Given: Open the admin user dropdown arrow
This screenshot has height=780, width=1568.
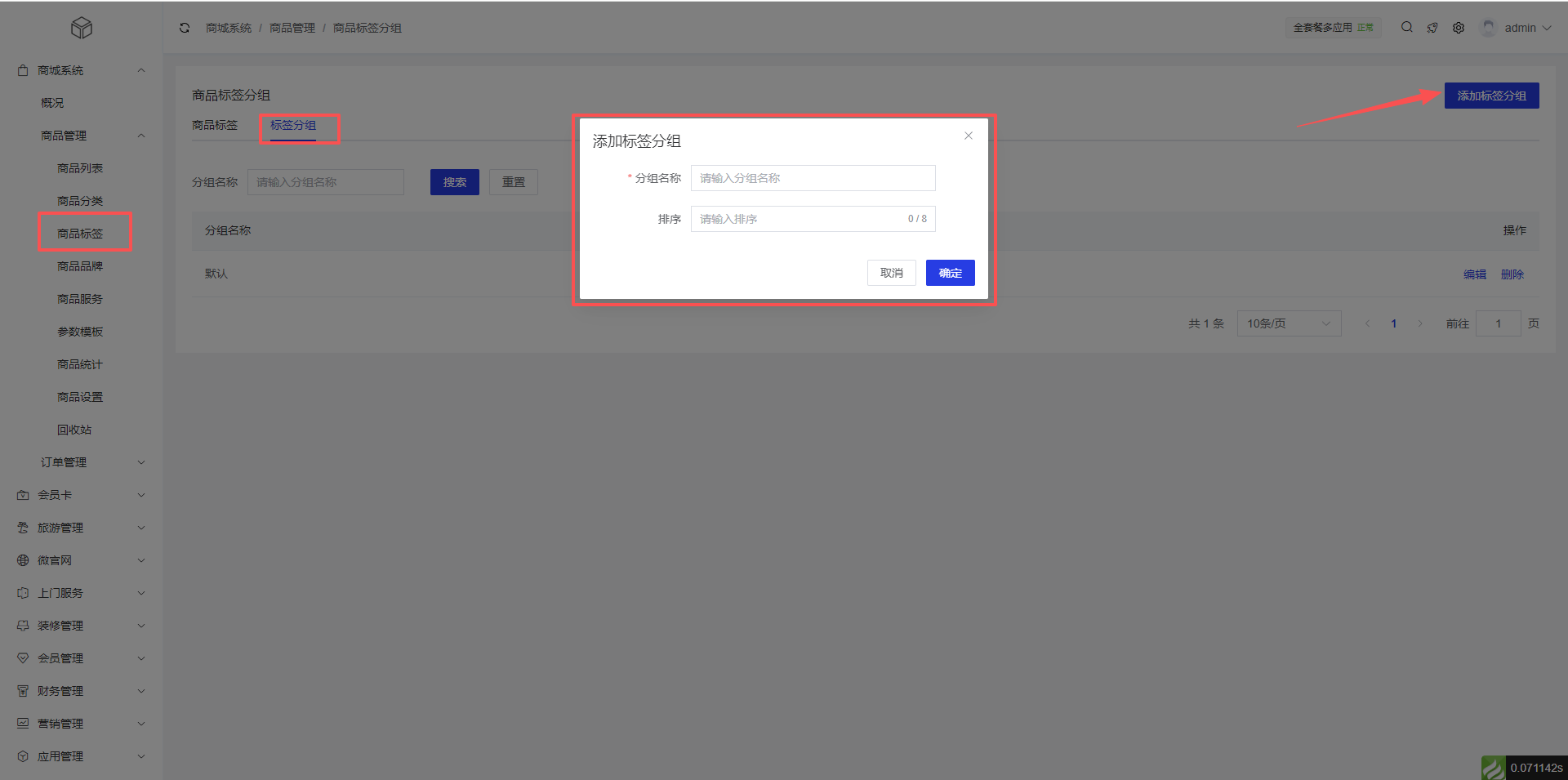Looking at the screenshot, I should click(1547, 28).
